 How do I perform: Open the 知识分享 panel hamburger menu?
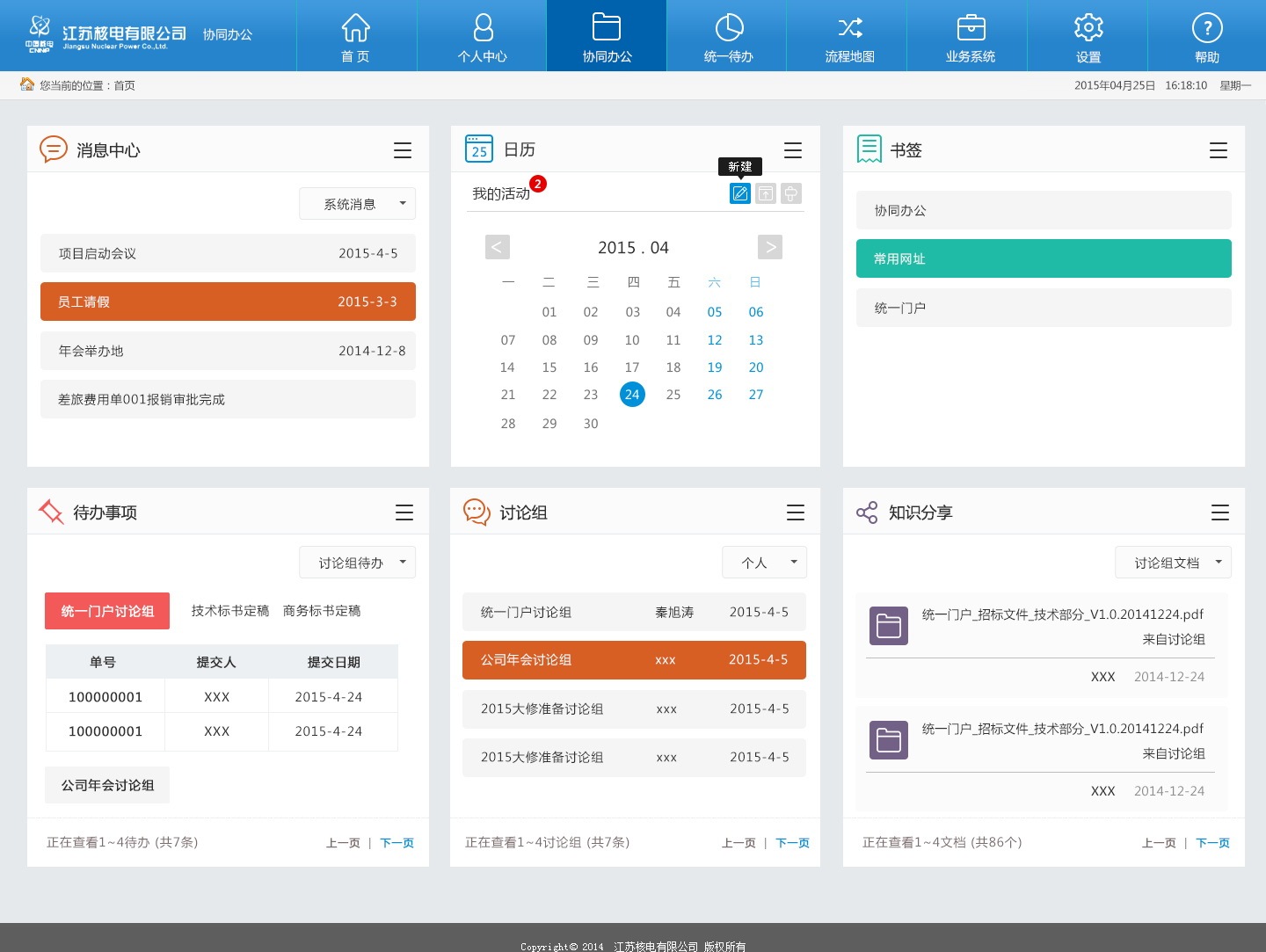point(1220,512)
